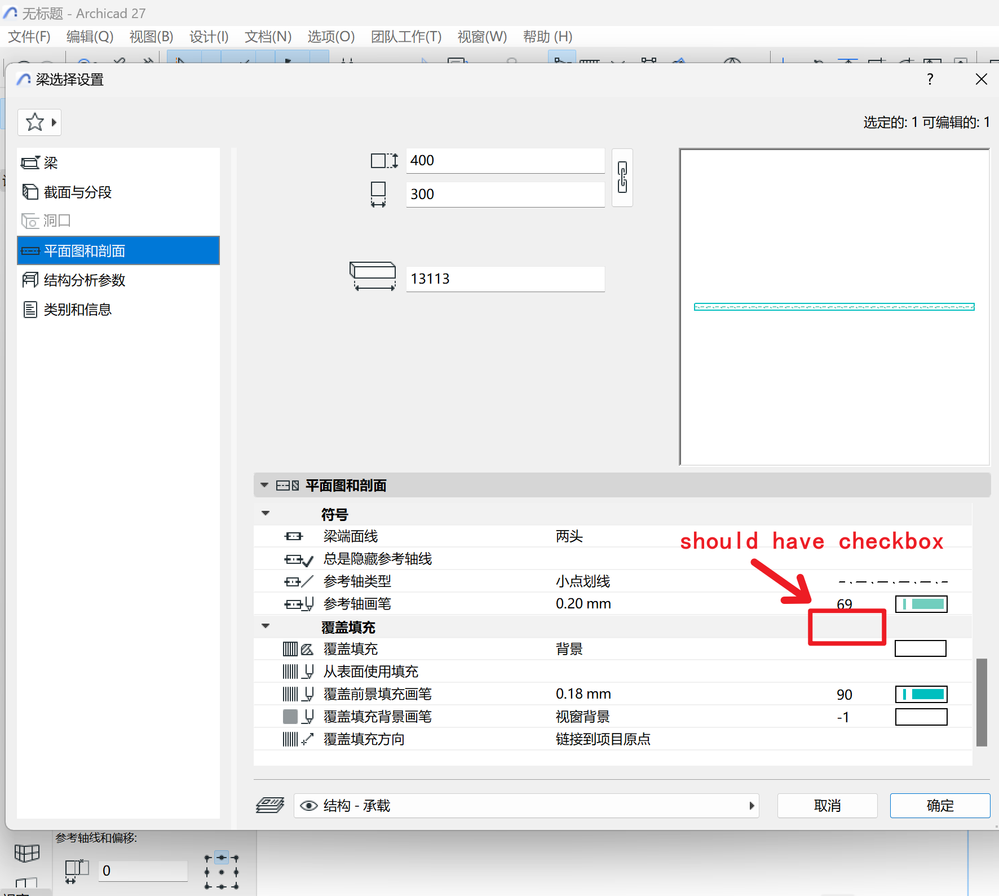Open the 视图(B) menu
Viewport: 999px width, 896px height.
point(151,36)
